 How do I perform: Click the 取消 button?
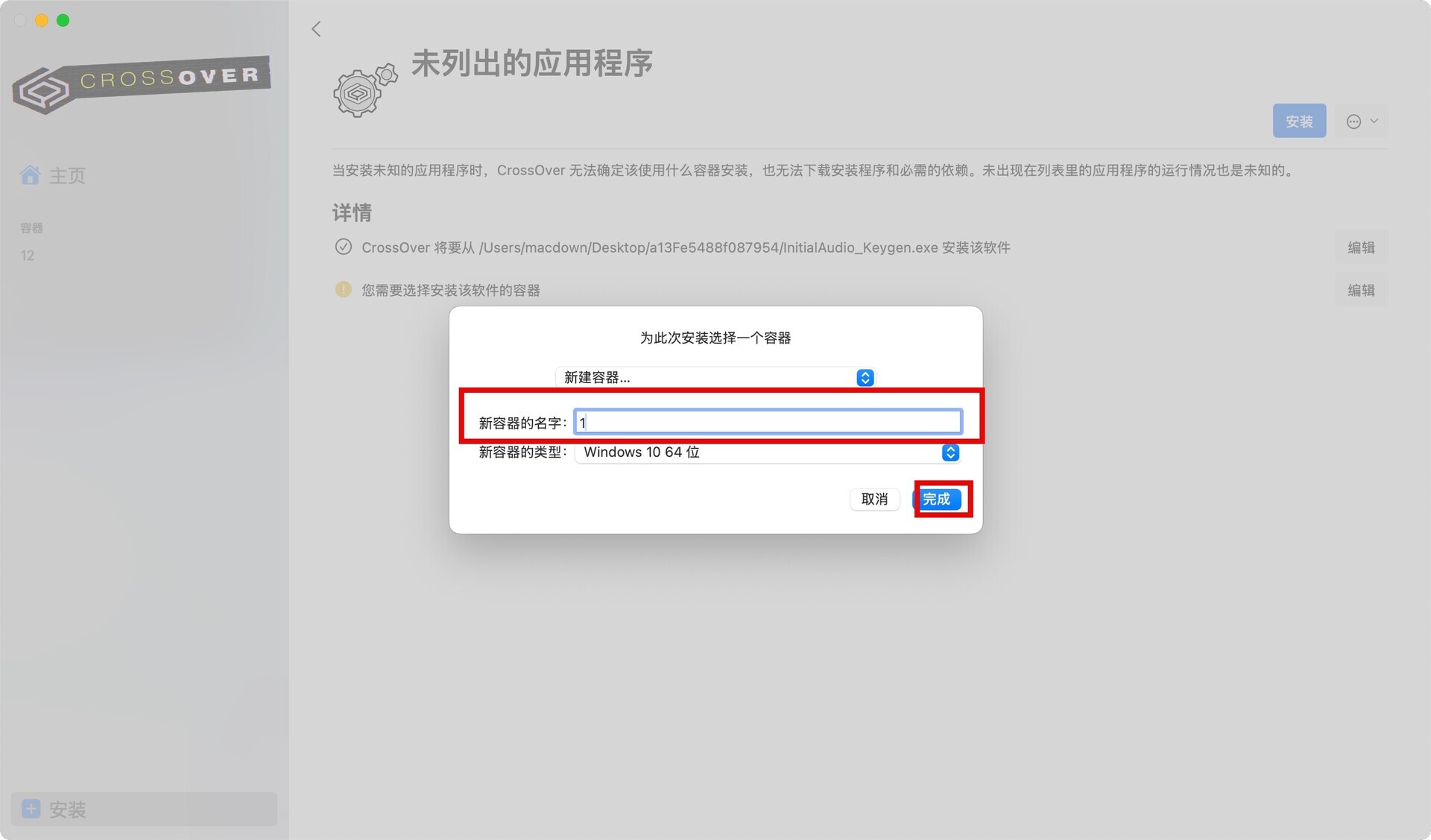tap(874, 499)
